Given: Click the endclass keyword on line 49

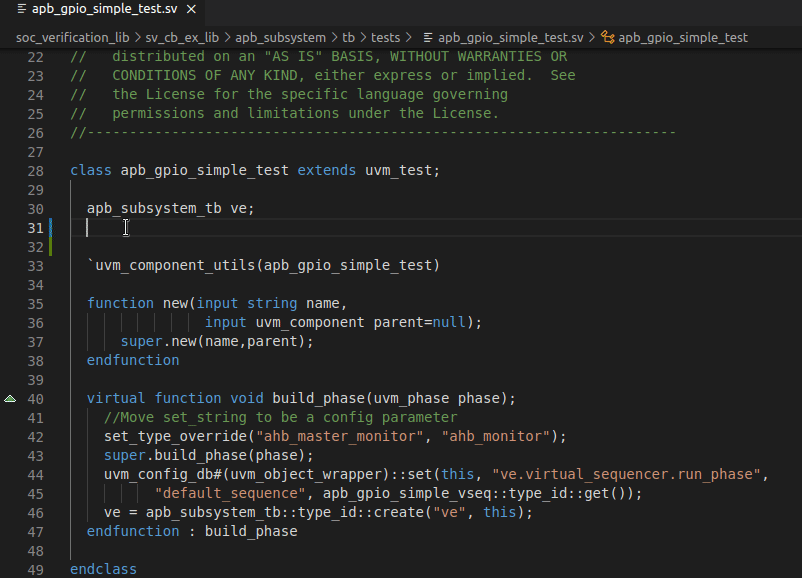Looking at the screenshot, I should [x=103, y=569].
